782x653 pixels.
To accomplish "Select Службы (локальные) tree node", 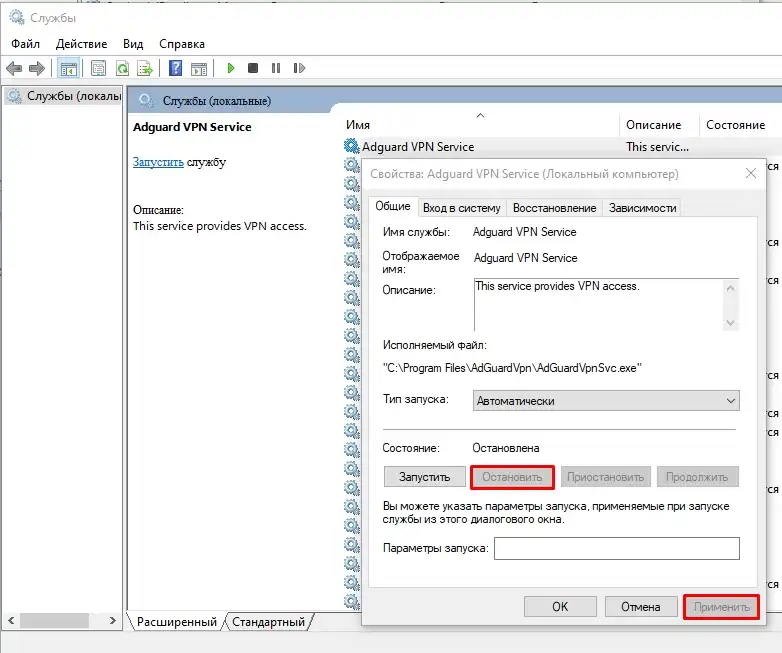I will (x=64, y=96).
